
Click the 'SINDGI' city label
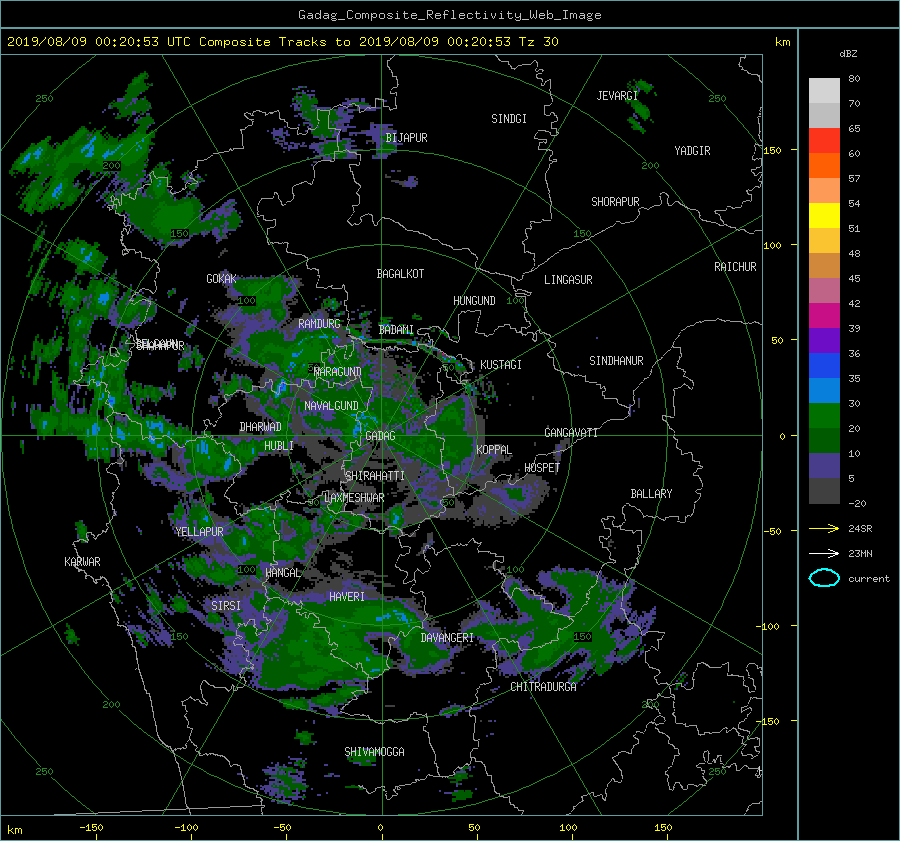[x=509, y=119]
